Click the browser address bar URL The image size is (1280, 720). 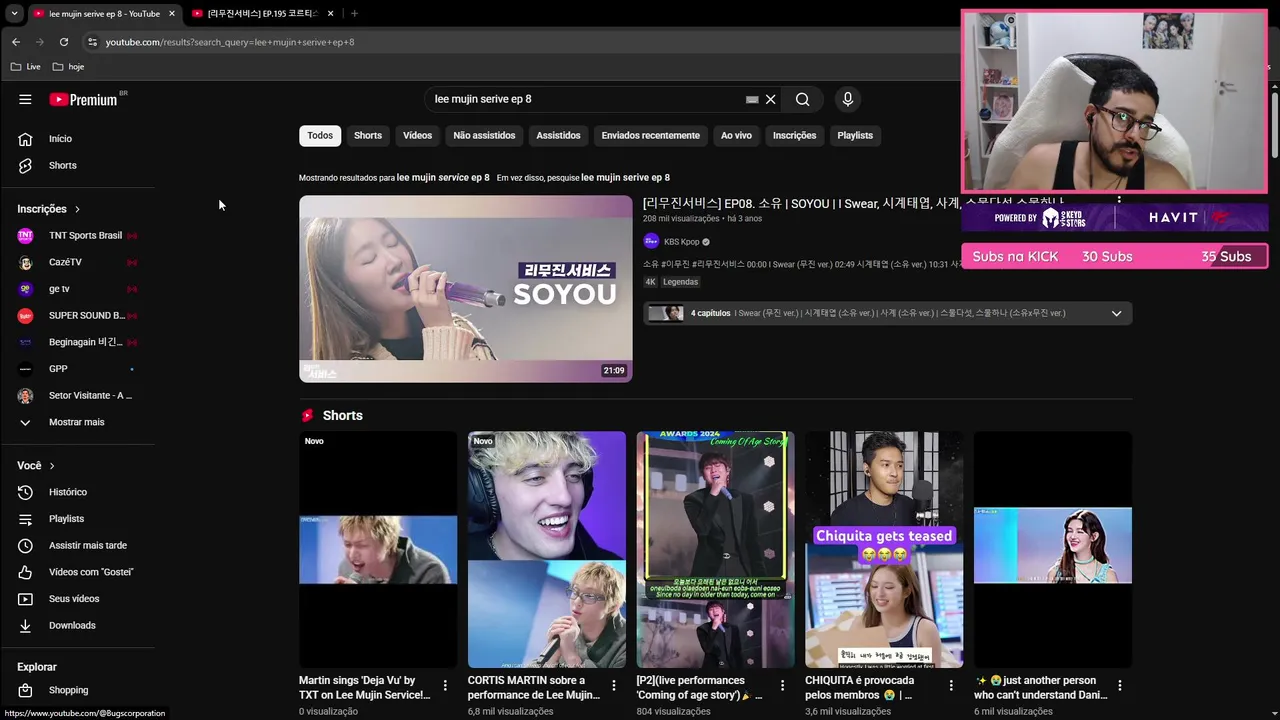click(x=230, y=42)
